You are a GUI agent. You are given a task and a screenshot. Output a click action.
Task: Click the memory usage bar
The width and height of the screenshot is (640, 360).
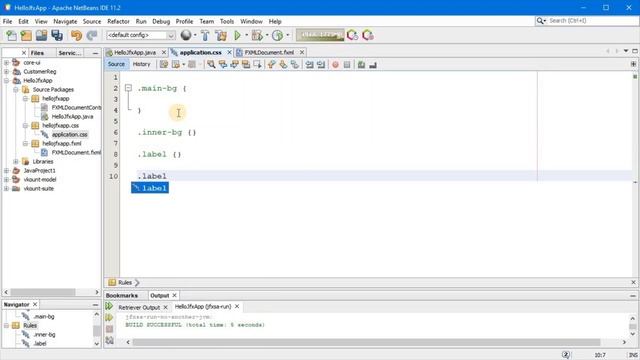(320, 35)
